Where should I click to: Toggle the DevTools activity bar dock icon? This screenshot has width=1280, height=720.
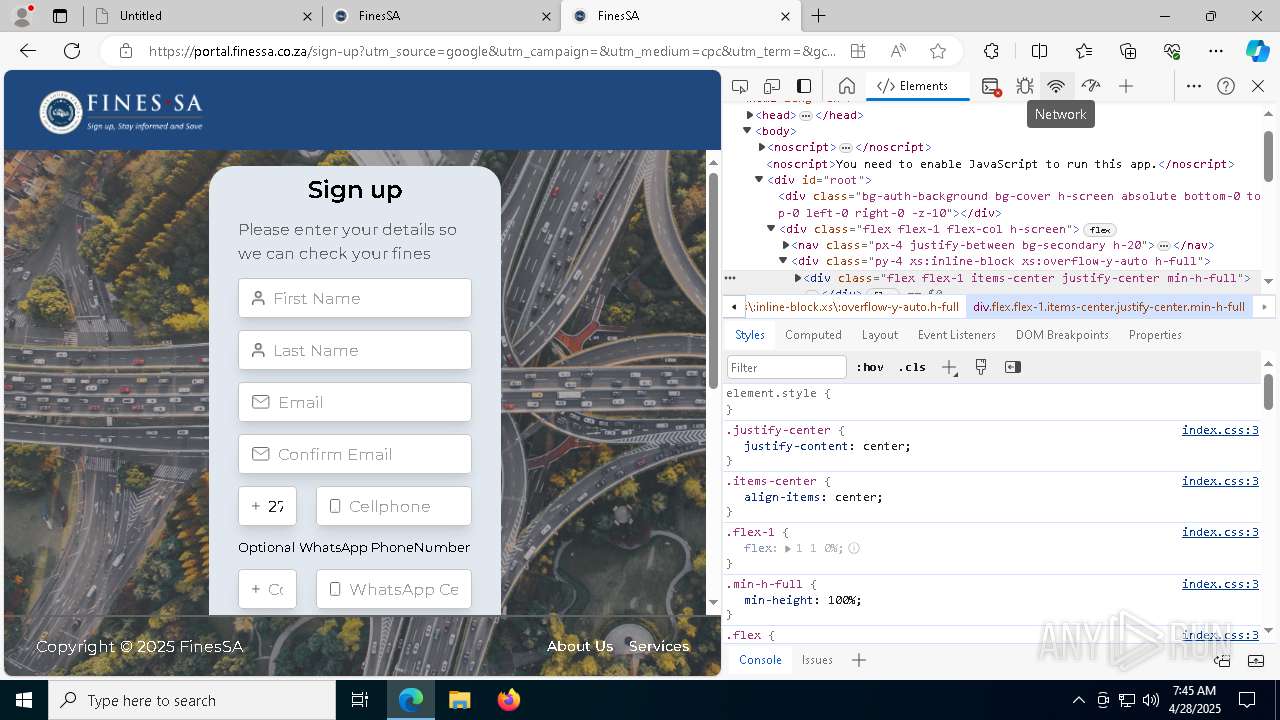tap(804, 86)
